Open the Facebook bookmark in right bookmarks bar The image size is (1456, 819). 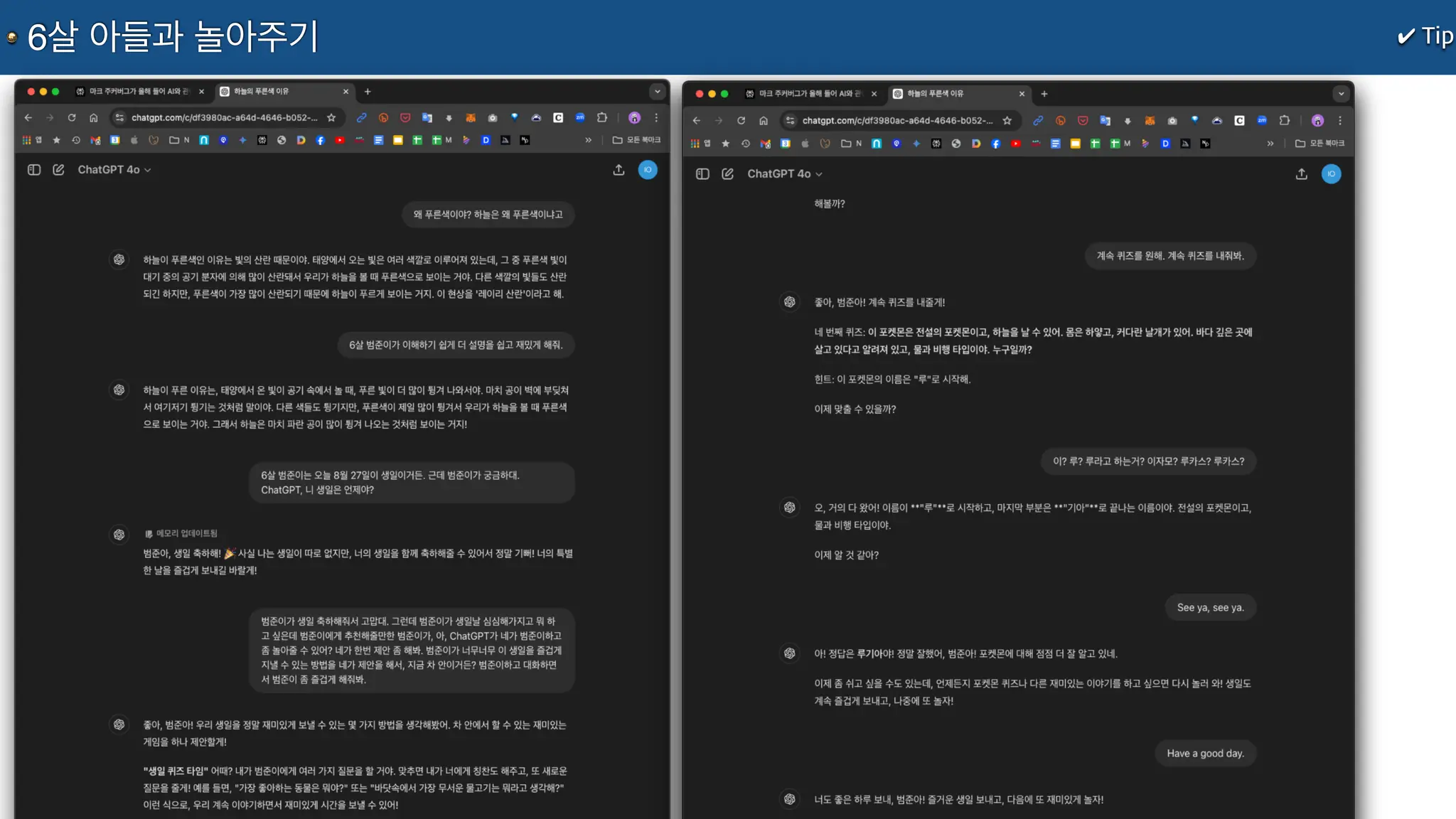[995, 144]
